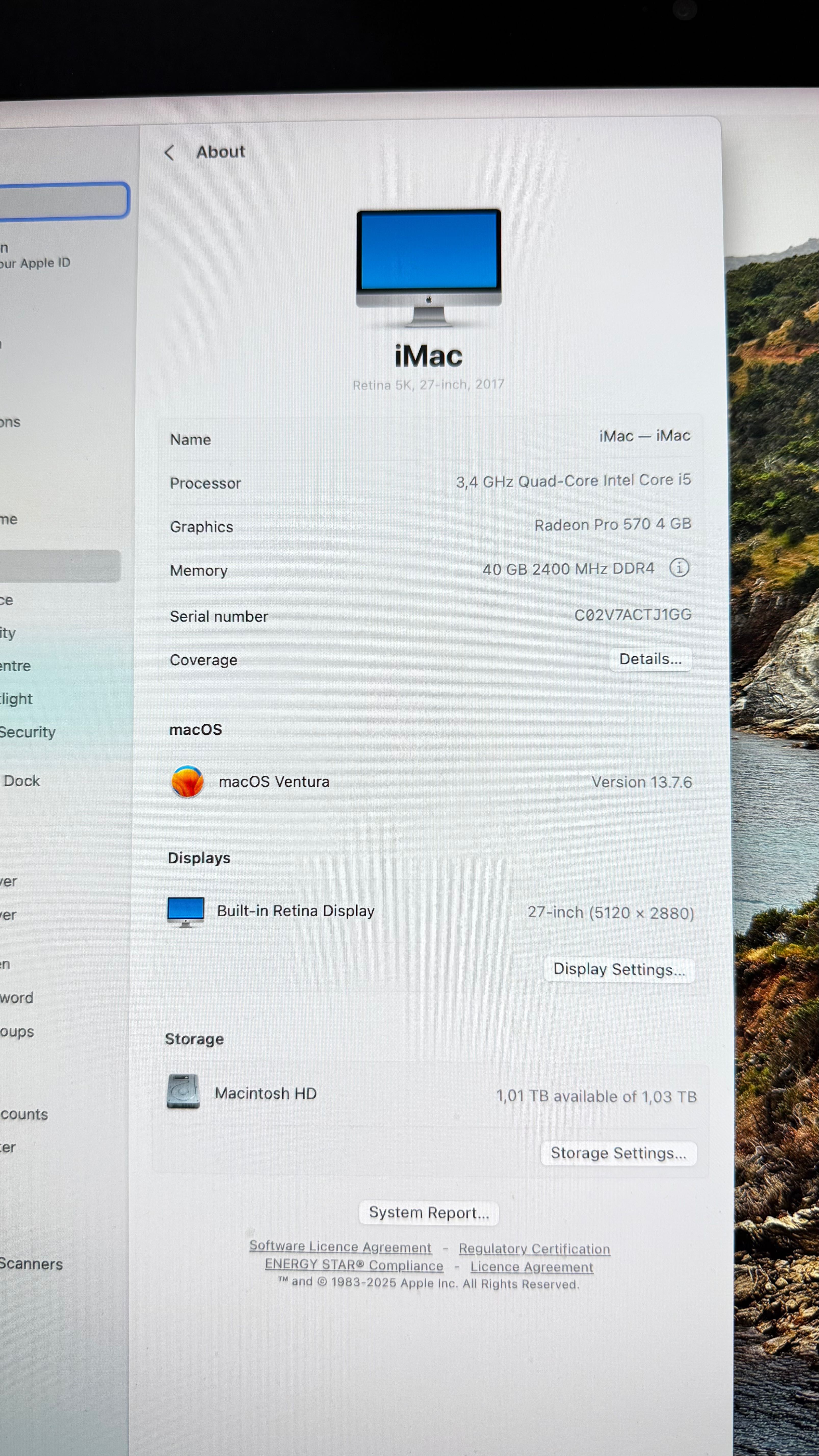Click the macOS Ventura logo icon
This screenshot has width=819, height=1456.
[188, 782]
